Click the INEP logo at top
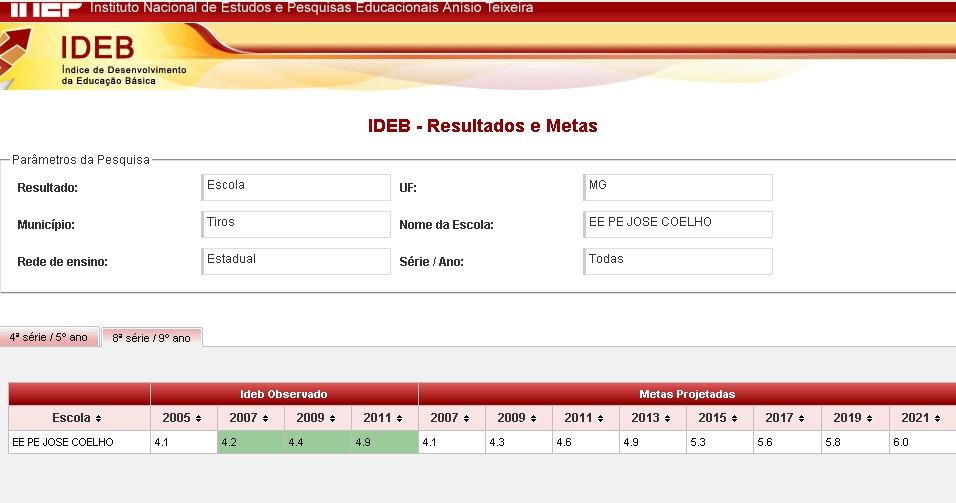 [x=46, y=8]
